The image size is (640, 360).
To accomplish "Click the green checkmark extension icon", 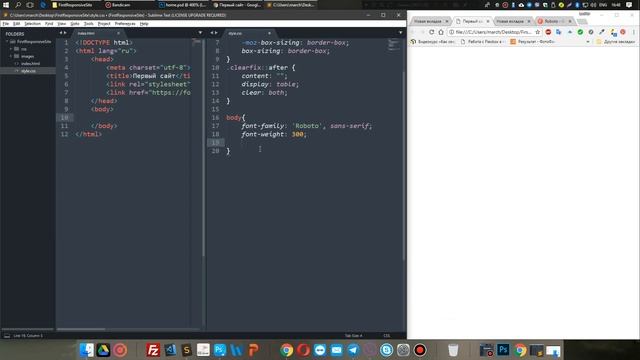I will tap(580, 32).
